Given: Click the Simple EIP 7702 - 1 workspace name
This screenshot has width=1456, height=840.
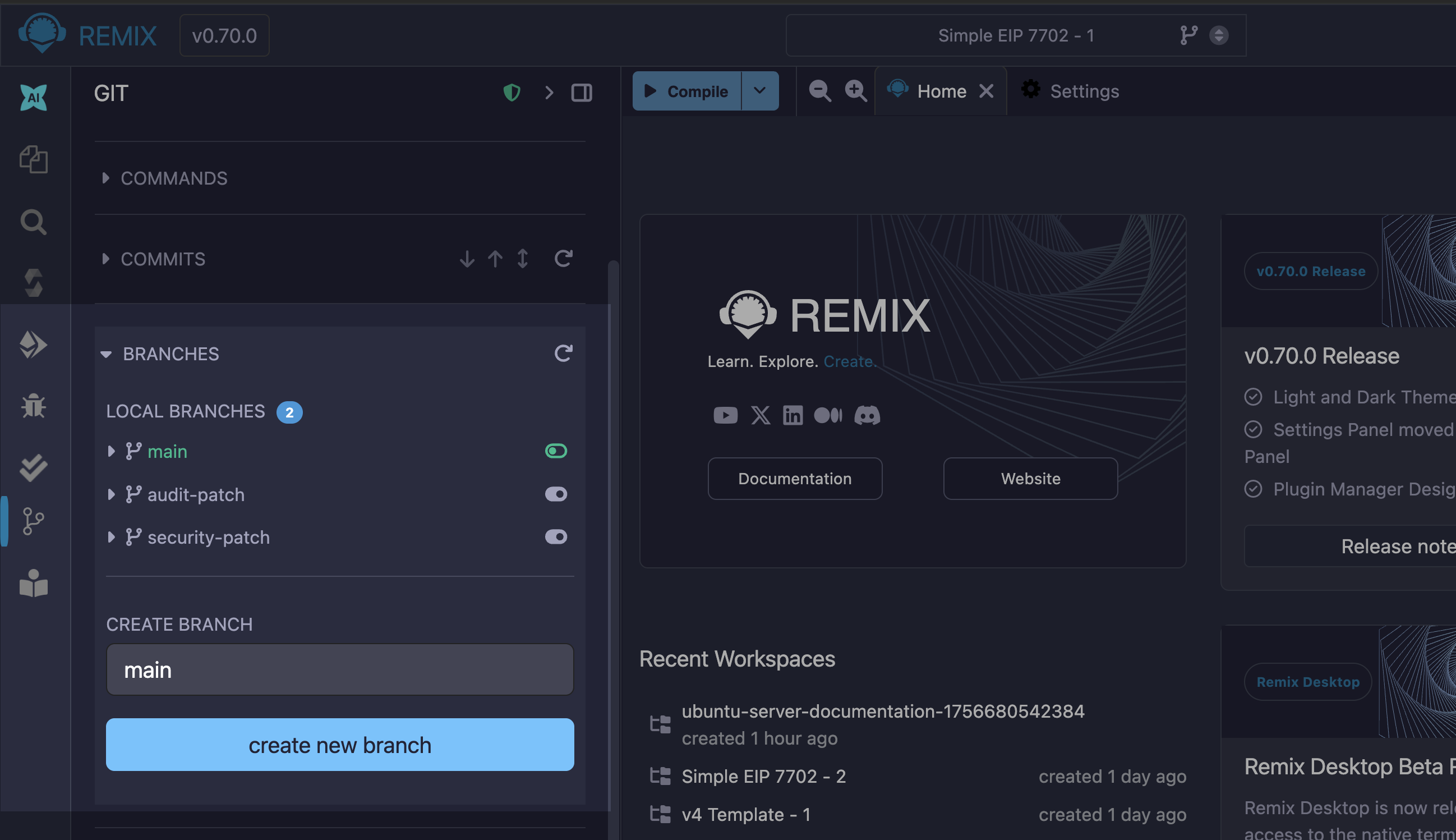Looking at the screenshot, I should (1016, 35).
